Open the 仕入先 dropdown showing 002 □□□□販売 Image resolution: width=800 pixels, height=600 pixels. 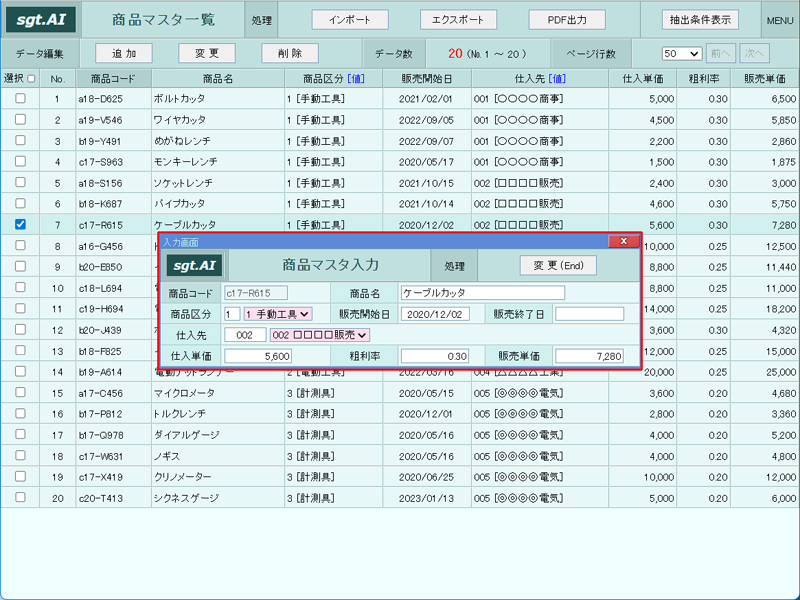click(320, 335)
